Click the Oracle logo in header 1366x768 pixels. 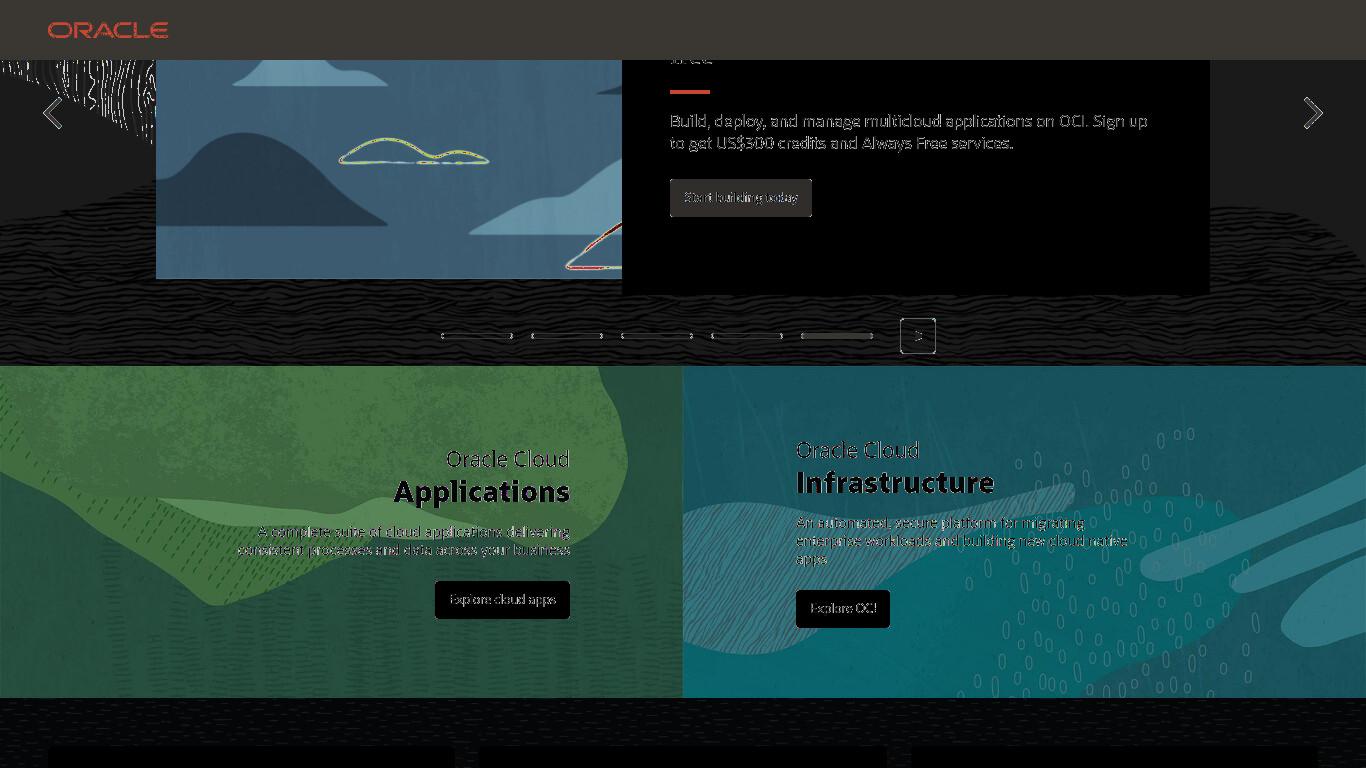[108, 30]
